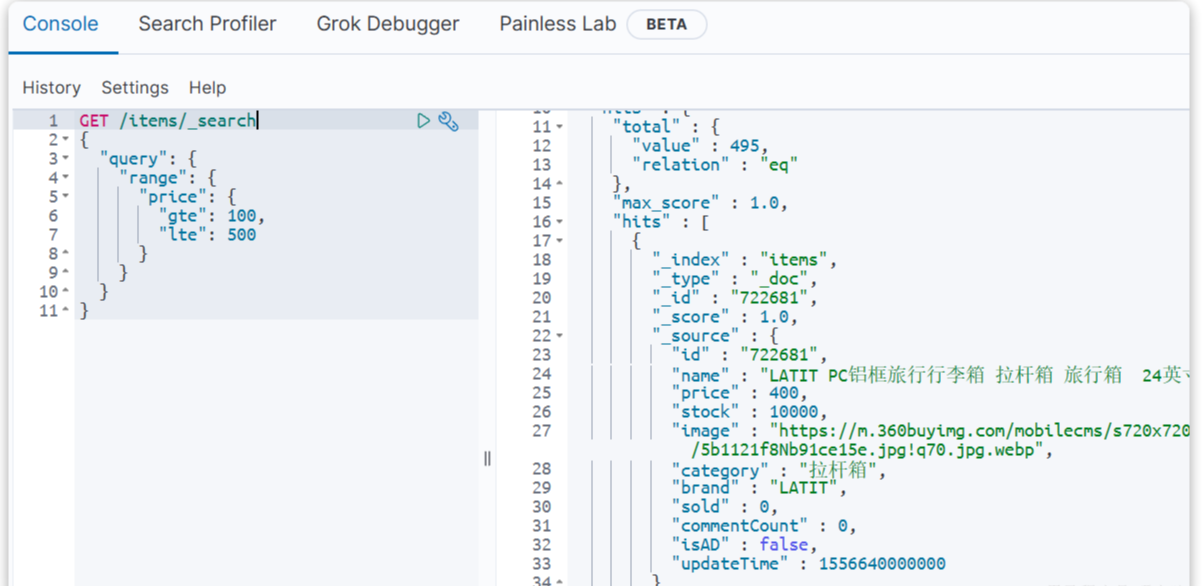
Task: Fold the first hit object on response line 17
Action: pyautogui.click(x=560, y=241)
